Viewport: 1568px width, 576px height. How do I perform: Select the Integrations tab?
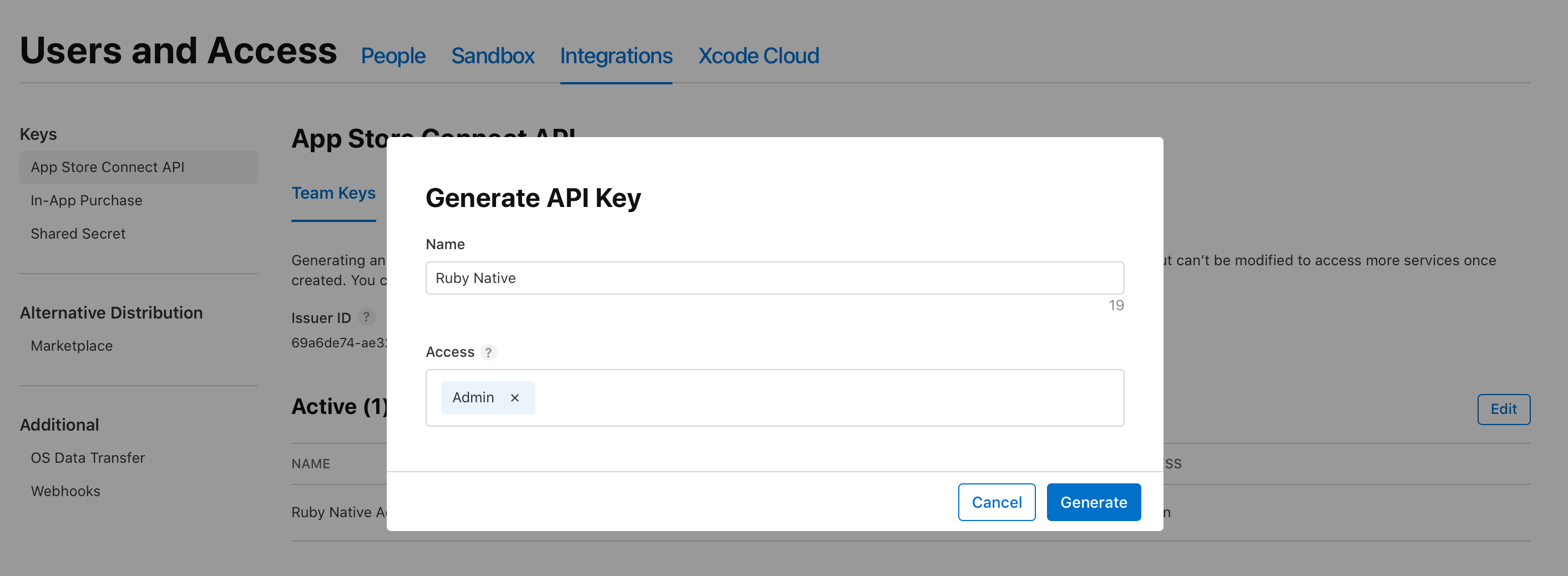point(616,55)
